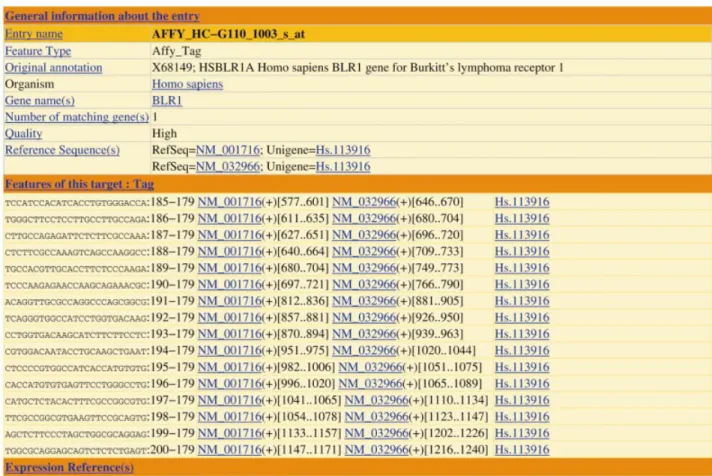The height and width of the screenshot is (476, 712).
Task: Open NM_032966 link in the 187-179 row
Action: 364,235
